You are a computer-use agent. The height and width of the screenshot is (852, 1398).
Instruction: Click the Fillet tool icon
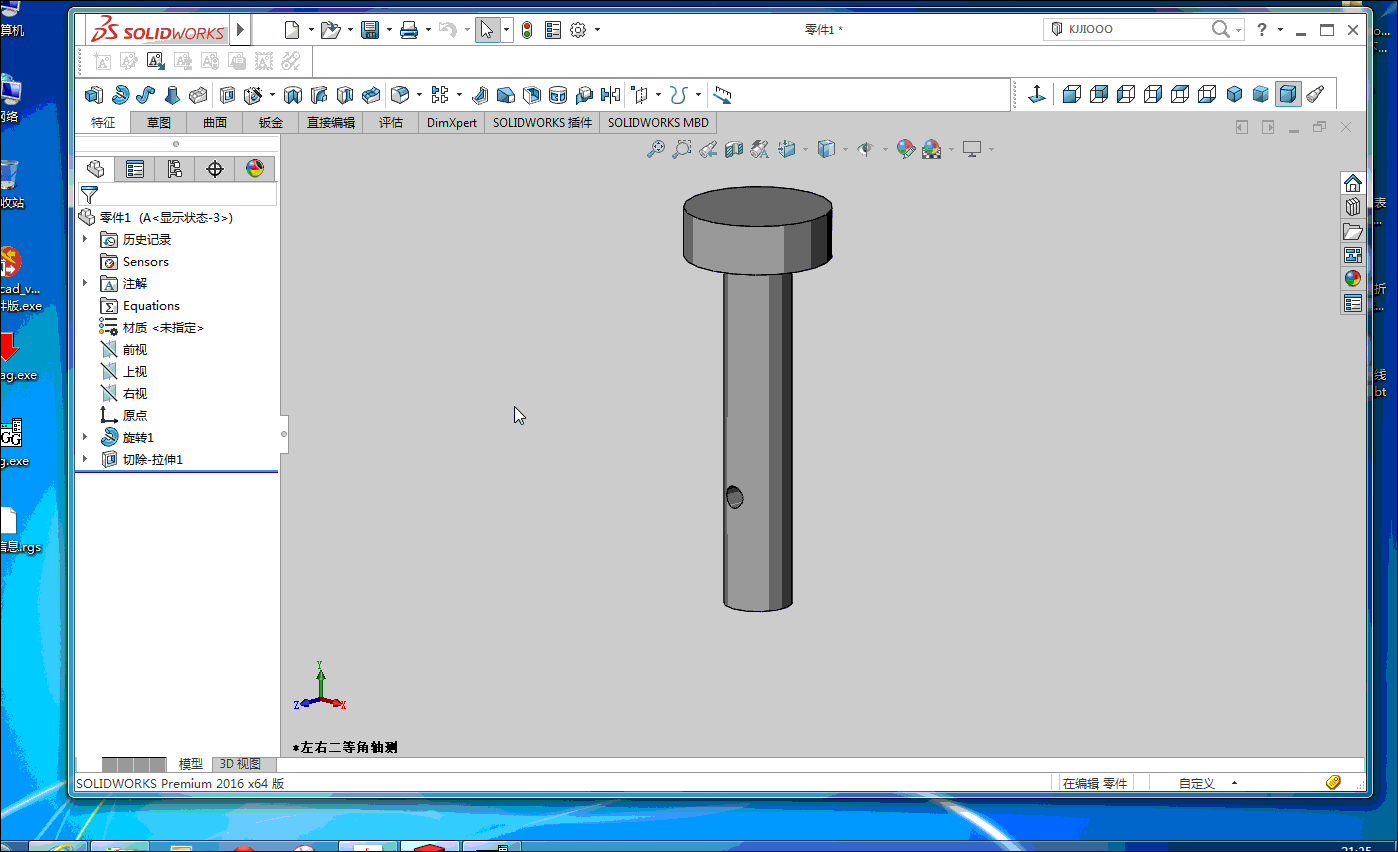tap(399, 95)
